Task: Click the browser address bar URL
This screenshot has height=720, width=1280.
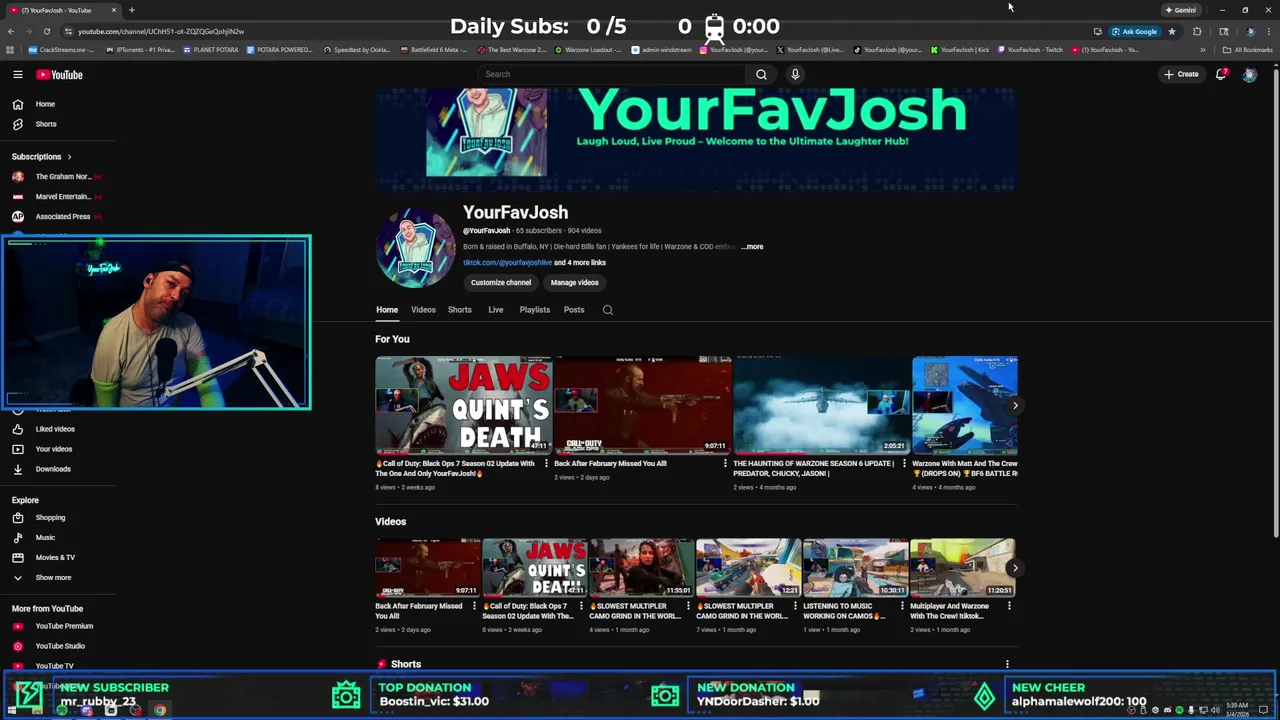Action: 161,31
